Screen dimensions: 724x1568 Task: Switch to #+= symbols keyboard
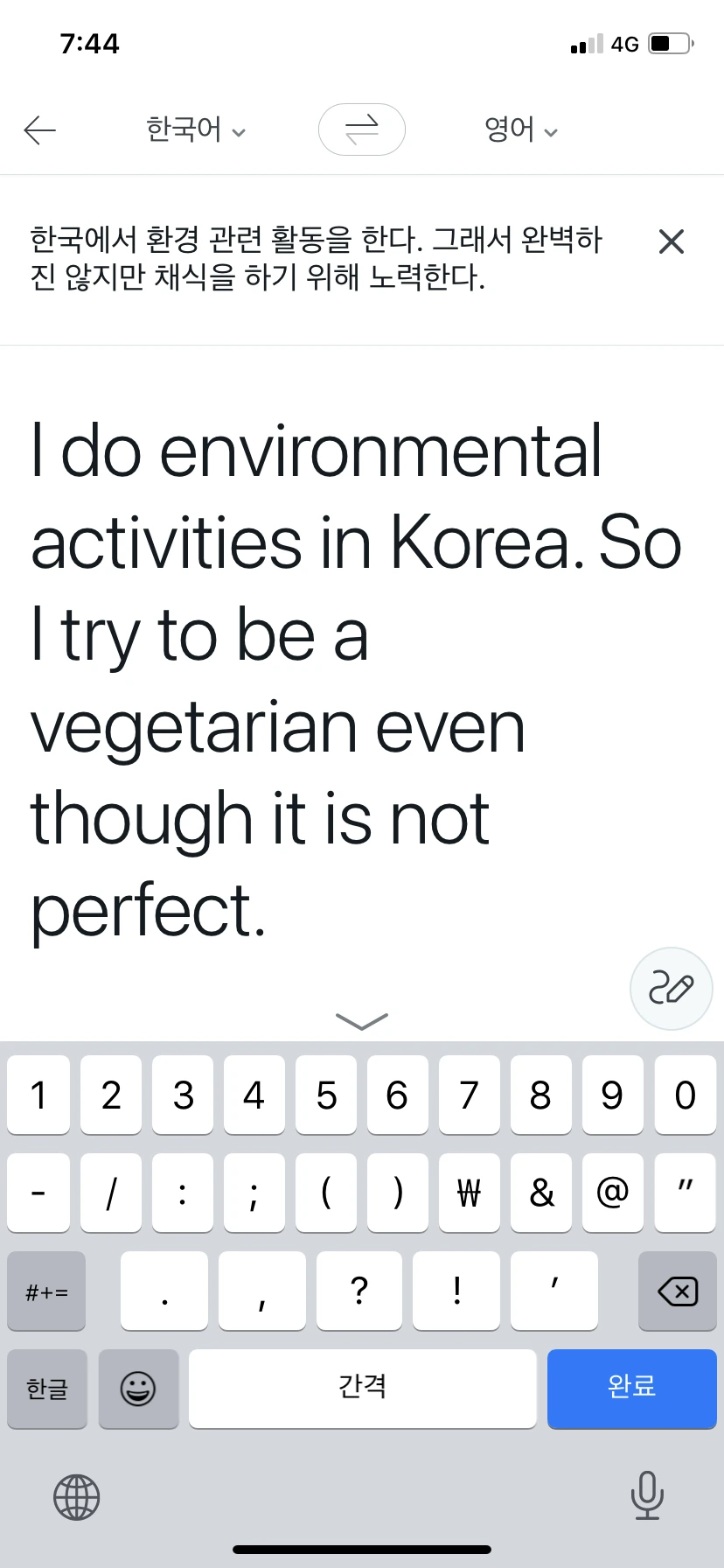[x=47, y=1291]
